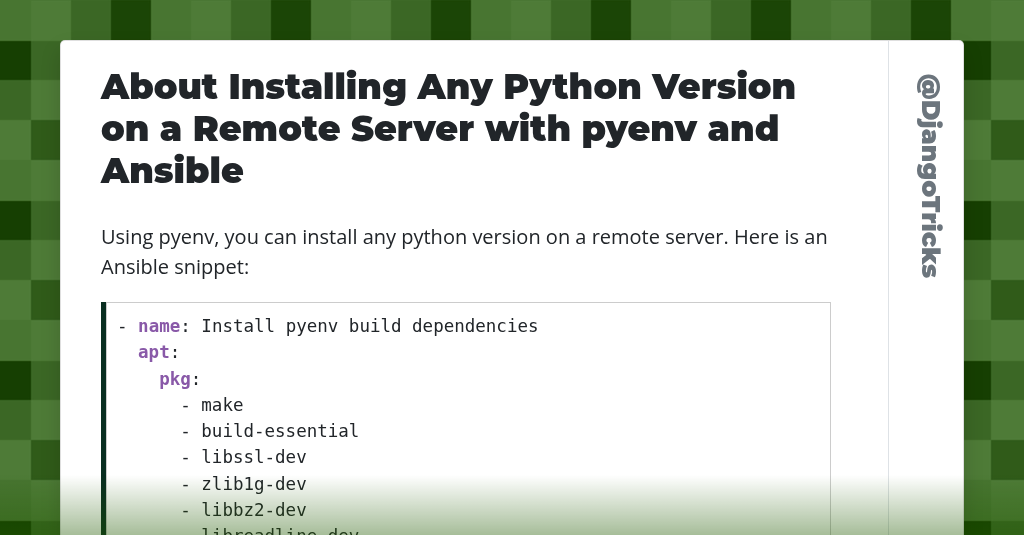Viewport: 1024px width, 535px height.
Task: Click the '- make' package line
Action: 212,405
